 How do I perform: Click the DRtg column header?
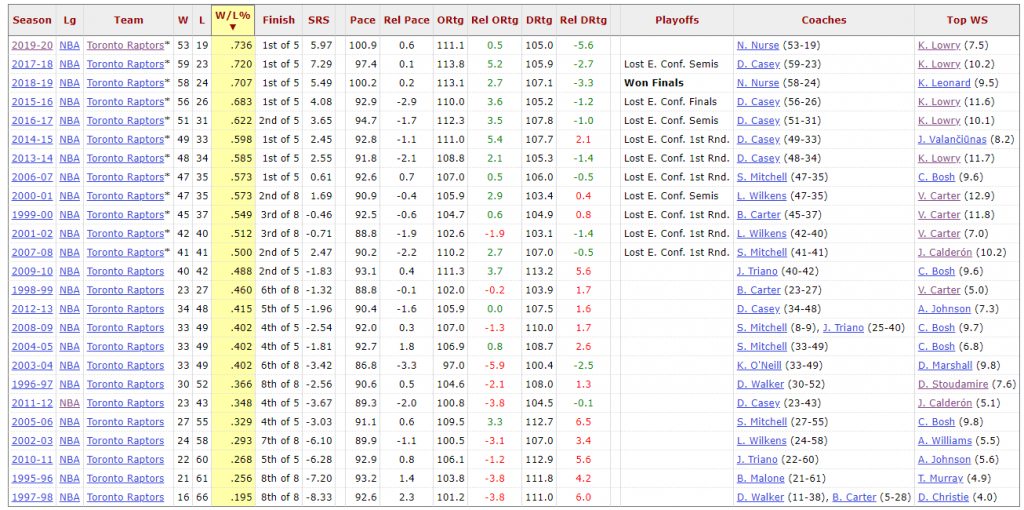[x=538, y=20]
